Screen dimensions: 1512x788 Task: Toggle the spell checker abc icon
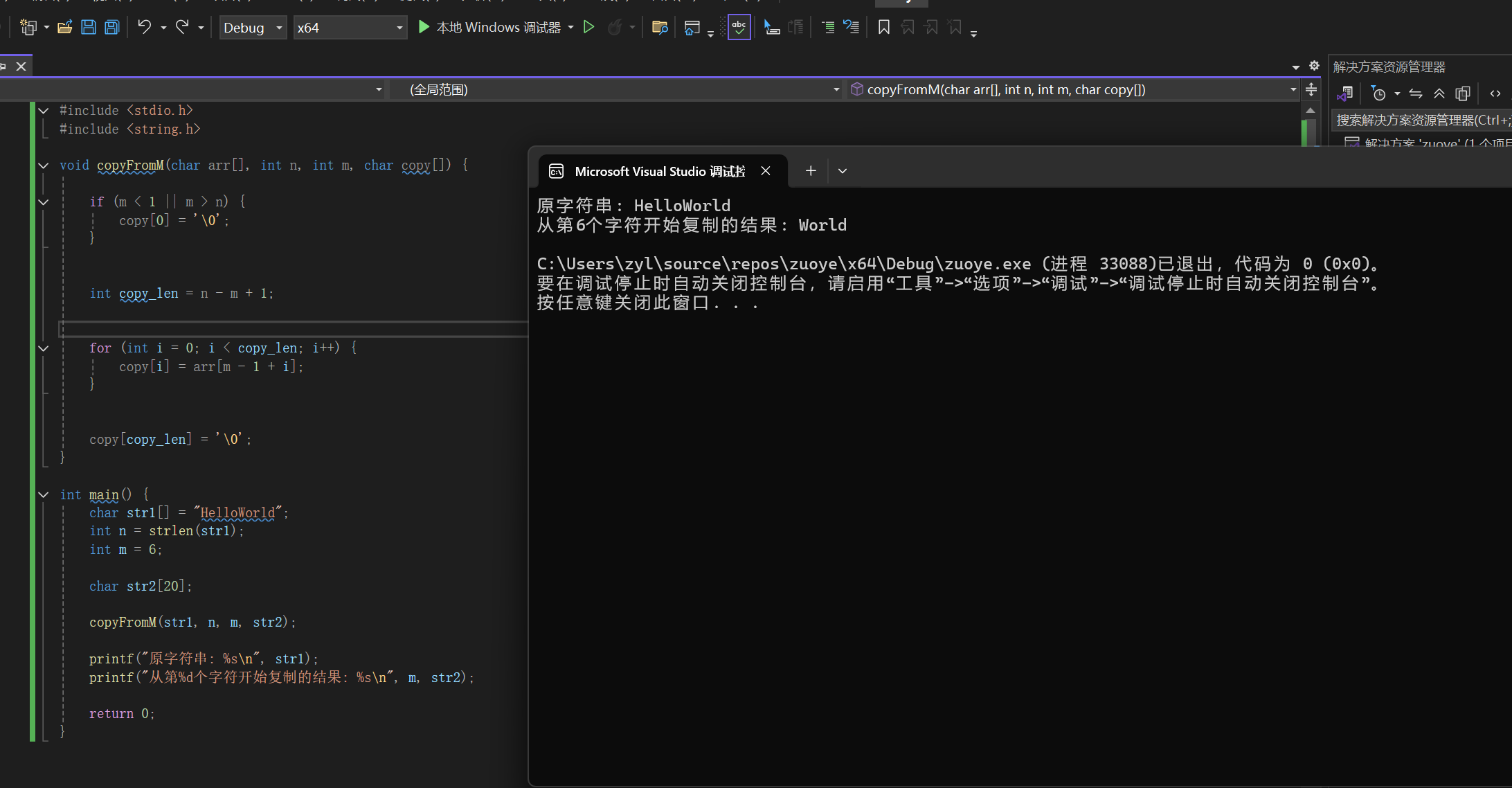739,28
